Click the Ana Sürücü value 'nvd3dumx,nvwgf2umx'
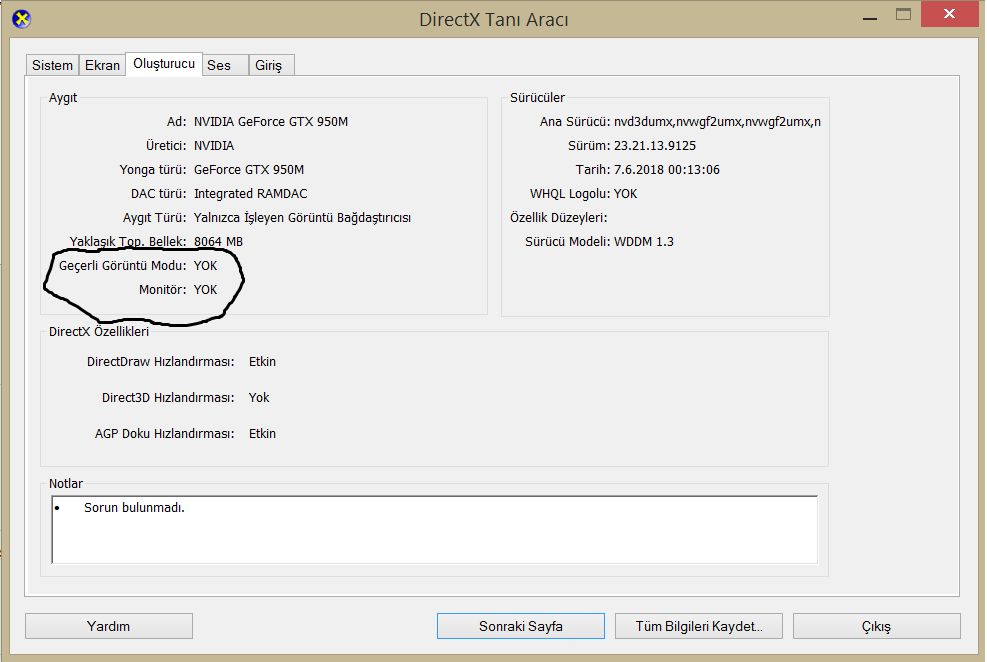Image resolution: width=987 pixels, height=662 pixels. click(717, 121)
